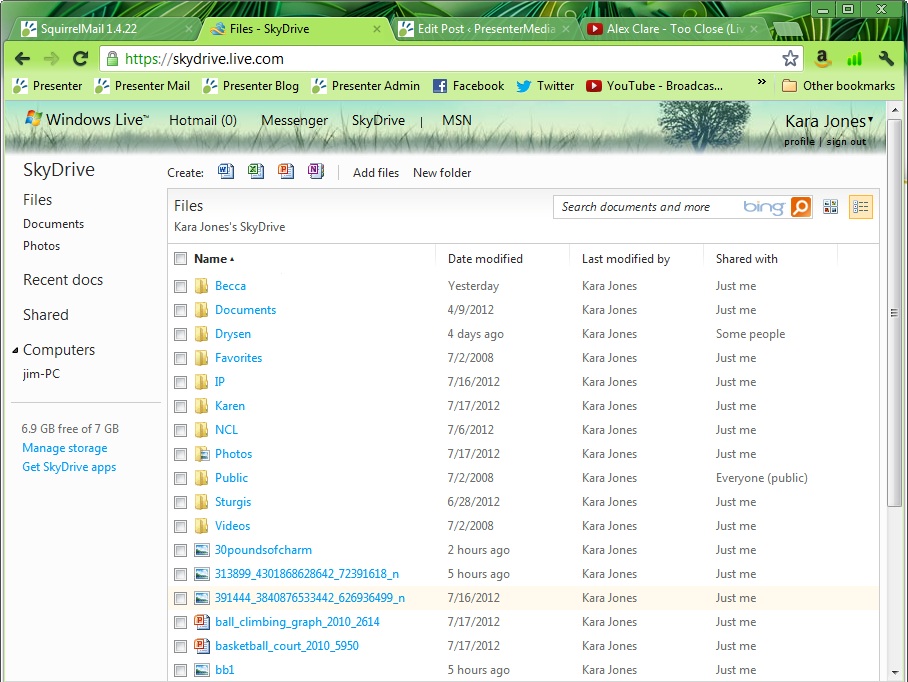
Task: Open the YouTube Broadcast bookmark
Action: coord(654,86)
